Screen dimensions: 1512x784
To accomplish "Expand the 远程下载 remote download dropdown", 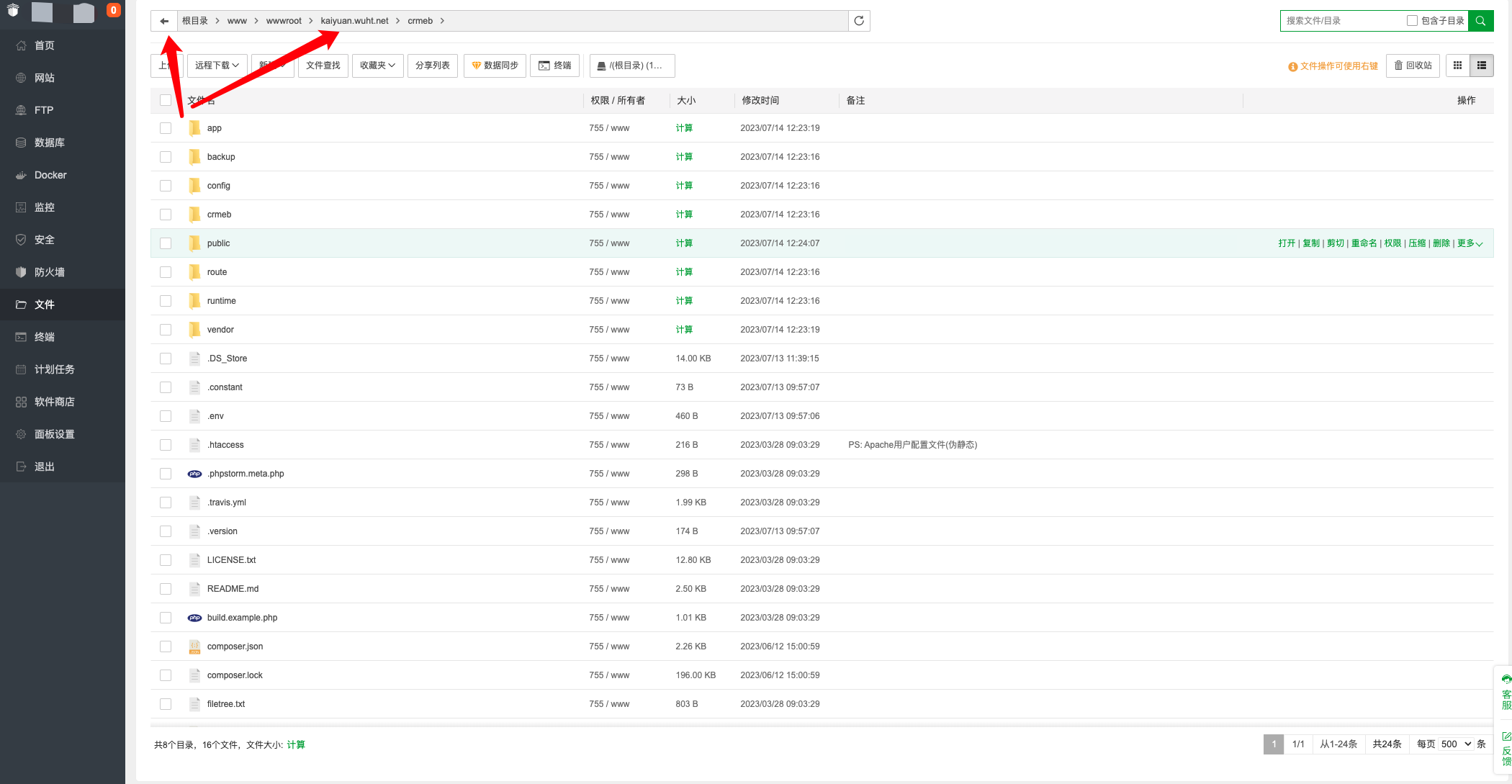I will (x=217, y=66).
